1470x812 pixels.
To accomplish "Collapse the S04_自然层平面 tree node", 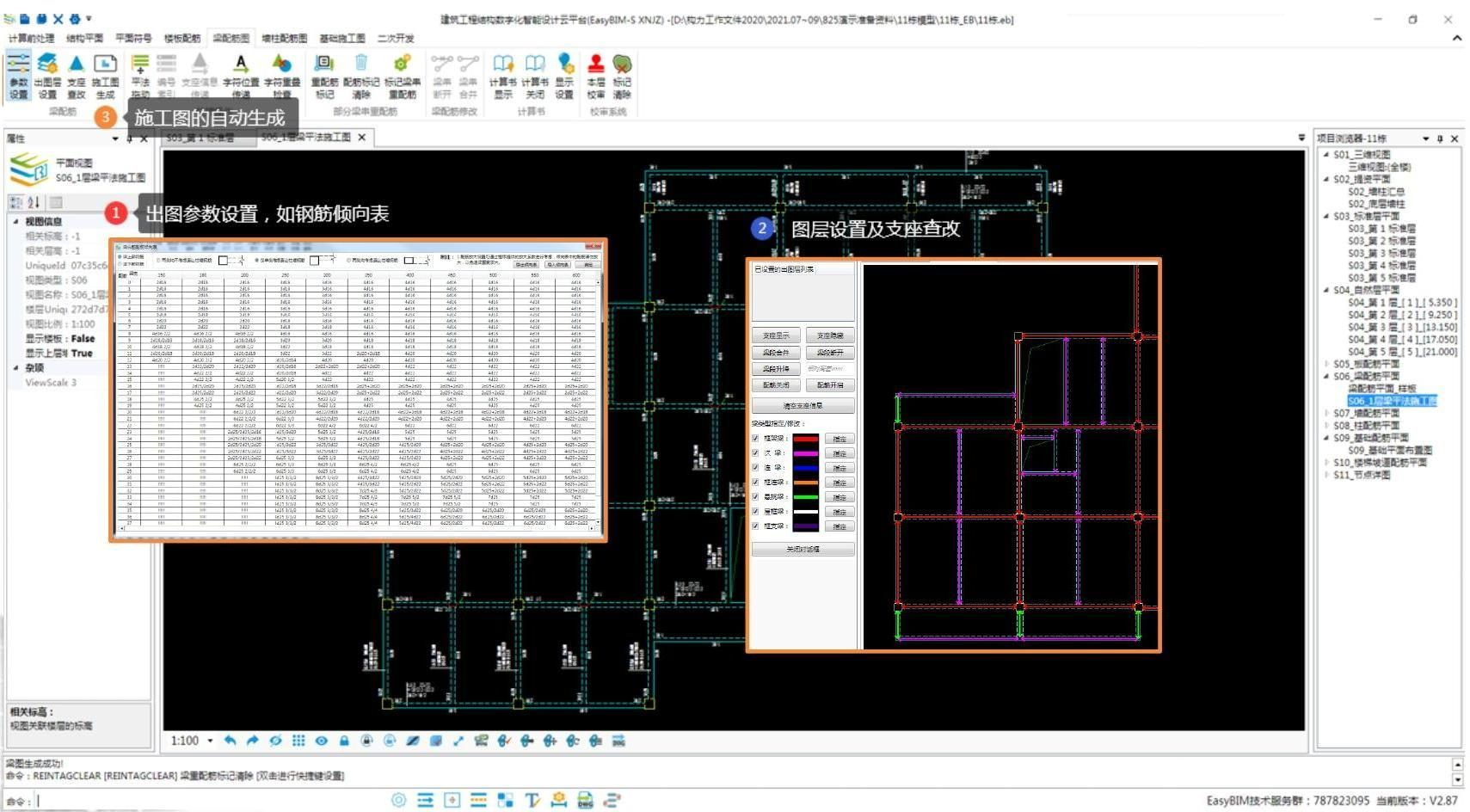I will tap(1326, 290).
